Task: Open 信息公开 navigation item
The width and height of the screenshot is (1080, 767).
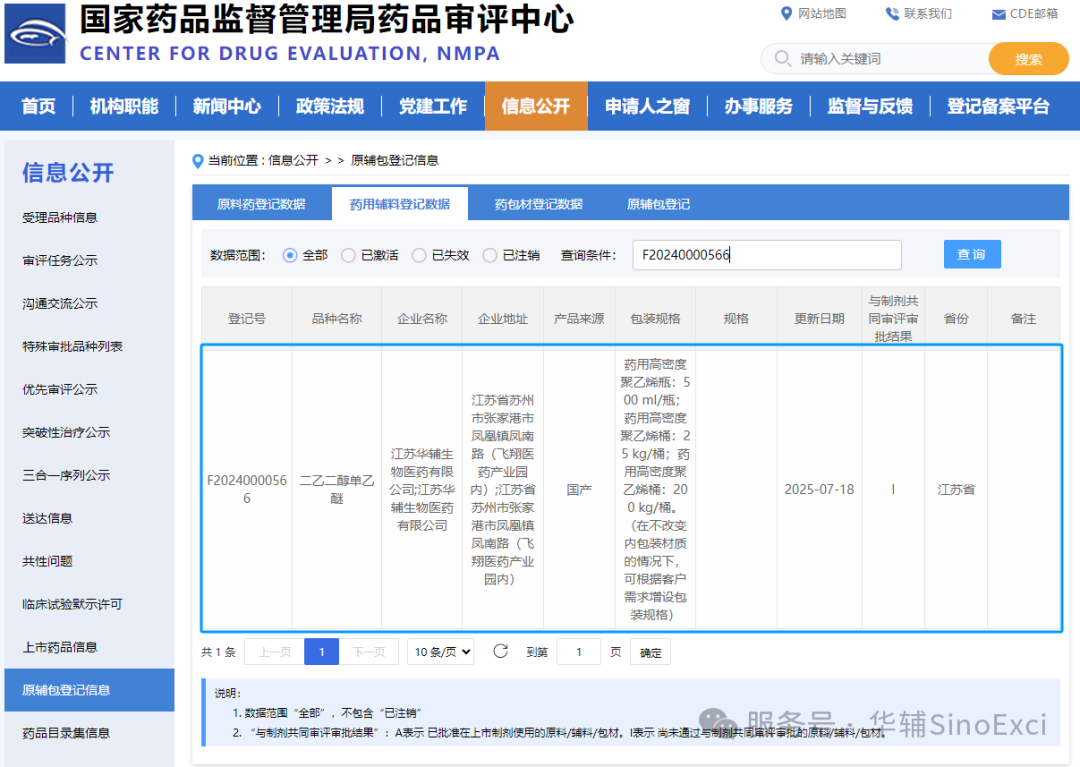Action: point(536,106)
